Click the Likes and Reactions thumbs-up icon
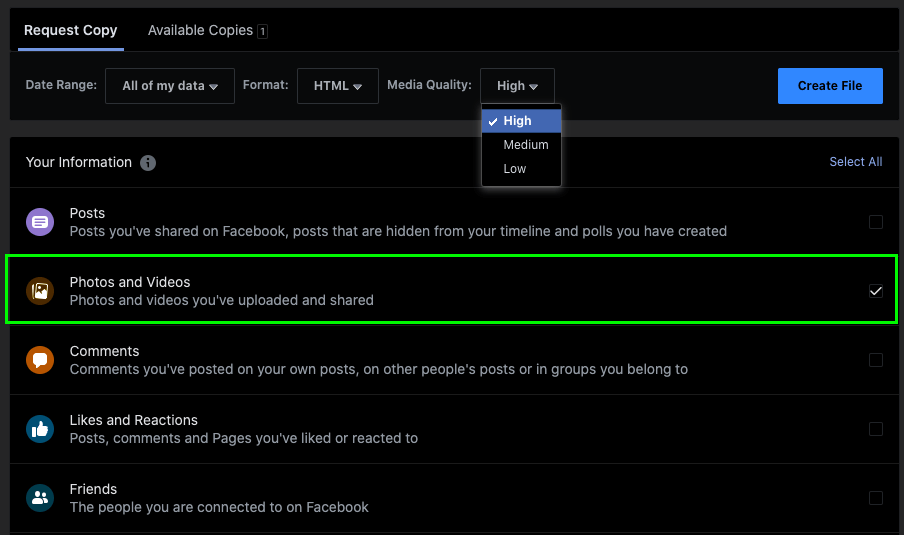This screenshot has height=535, width=904. coord(40,429)
